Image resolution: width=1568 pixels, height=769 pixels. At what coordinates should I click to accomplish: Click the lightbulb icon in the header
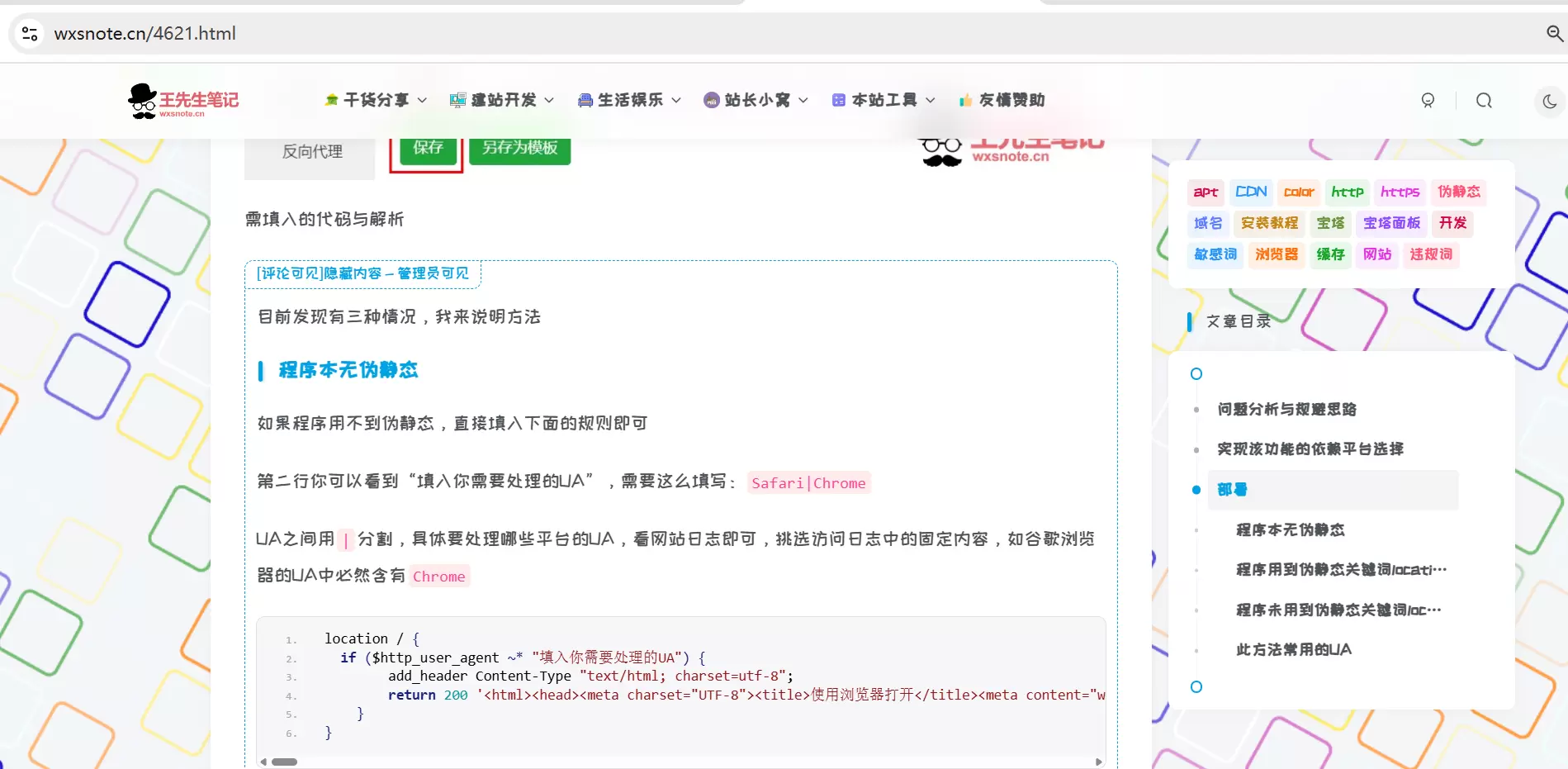click(x=1428, y=101)
